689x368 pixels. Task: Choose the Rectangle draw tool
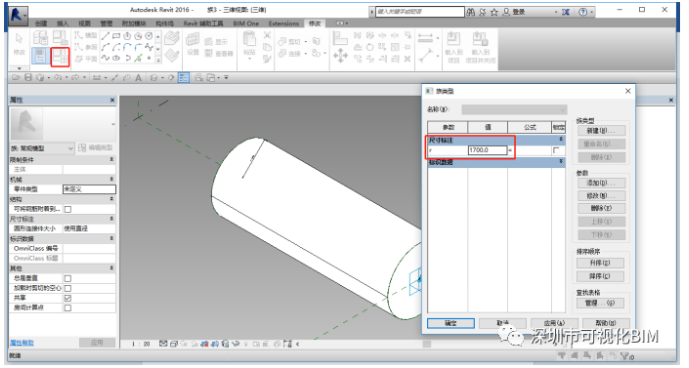click(116, 36)
